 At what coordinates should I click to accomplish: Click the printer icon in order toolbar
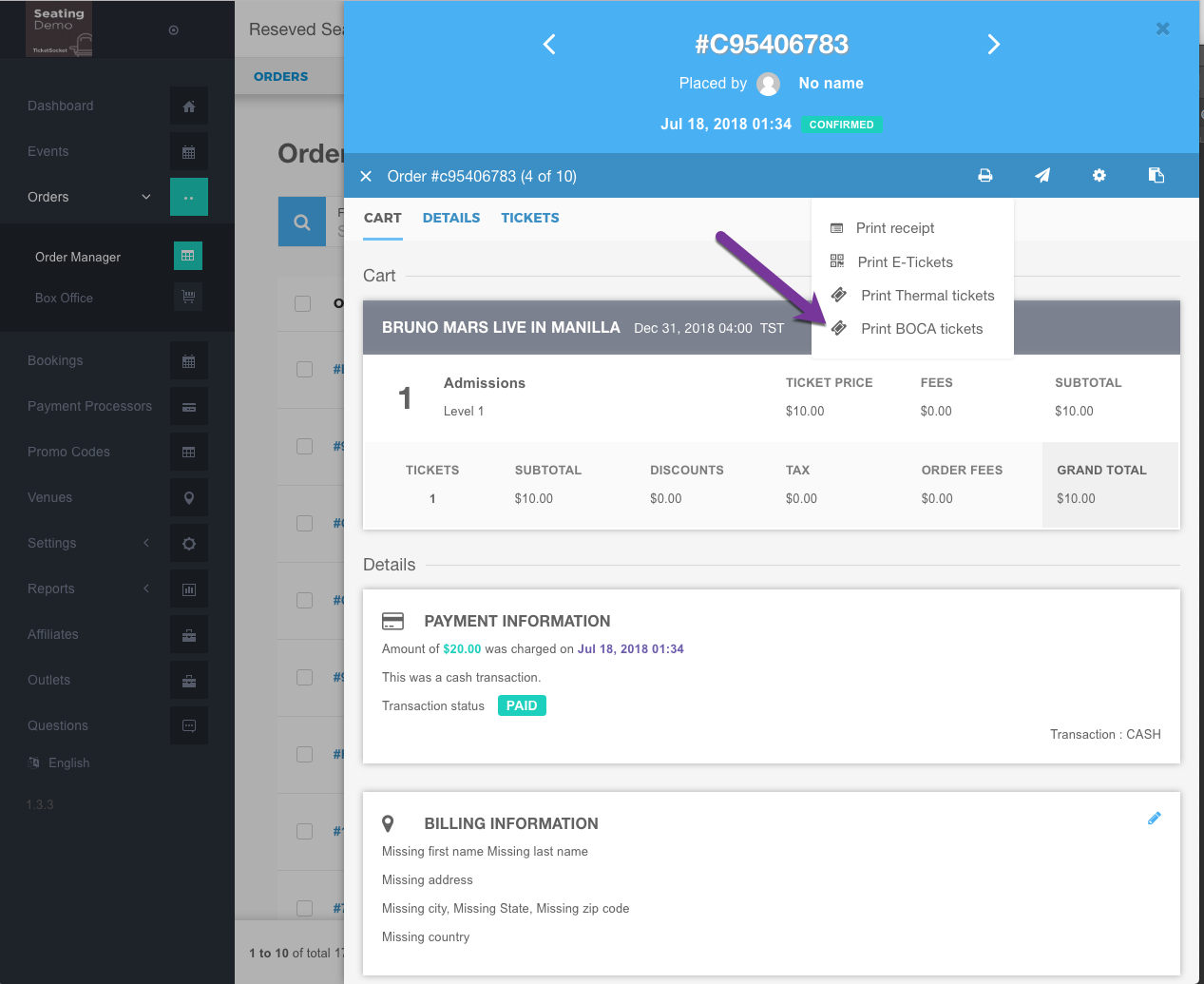pos(985,176)
